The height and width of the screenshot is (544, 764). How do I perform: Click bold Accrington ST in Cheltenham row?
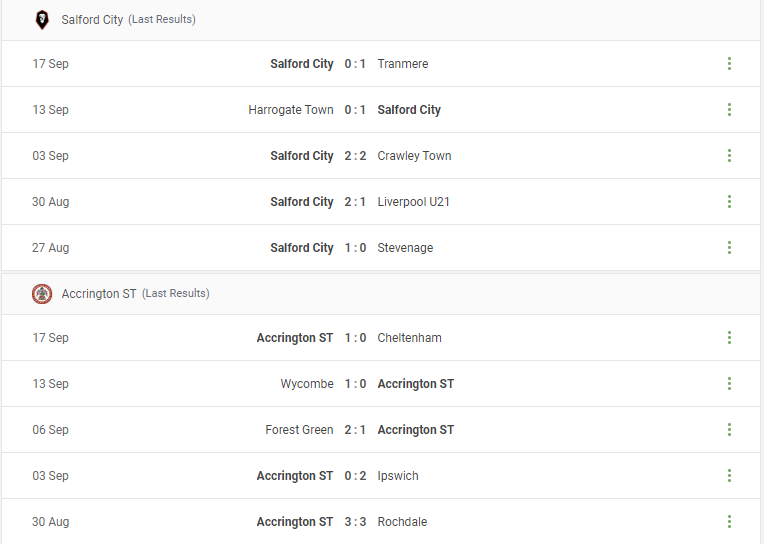click(295, 338)
